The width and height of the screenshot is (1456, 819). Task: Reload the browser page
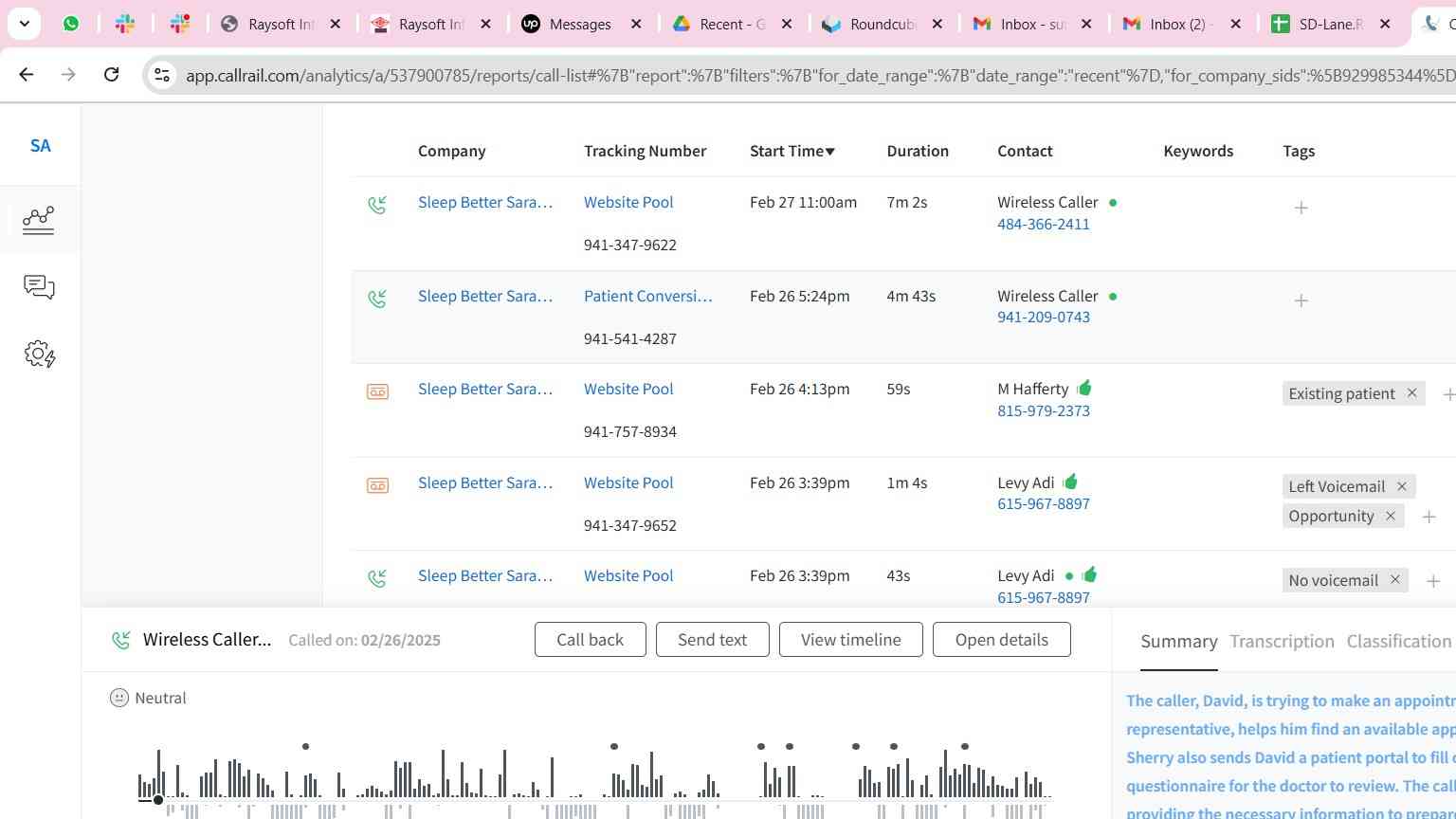[111, 74]
